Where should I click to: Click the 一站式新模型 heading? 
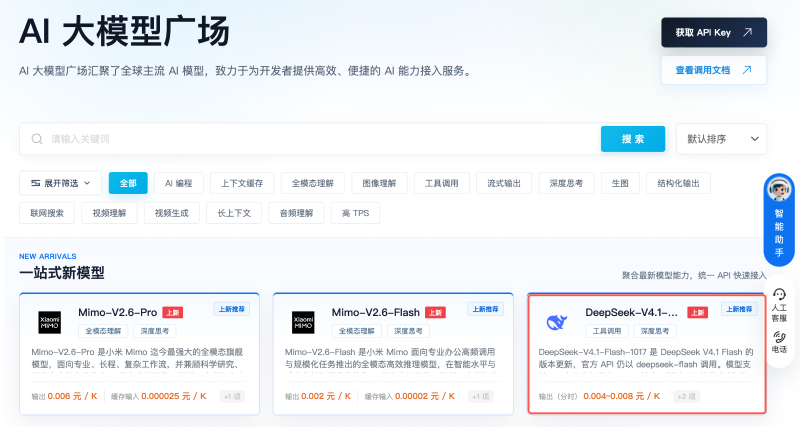coord(62,273)
